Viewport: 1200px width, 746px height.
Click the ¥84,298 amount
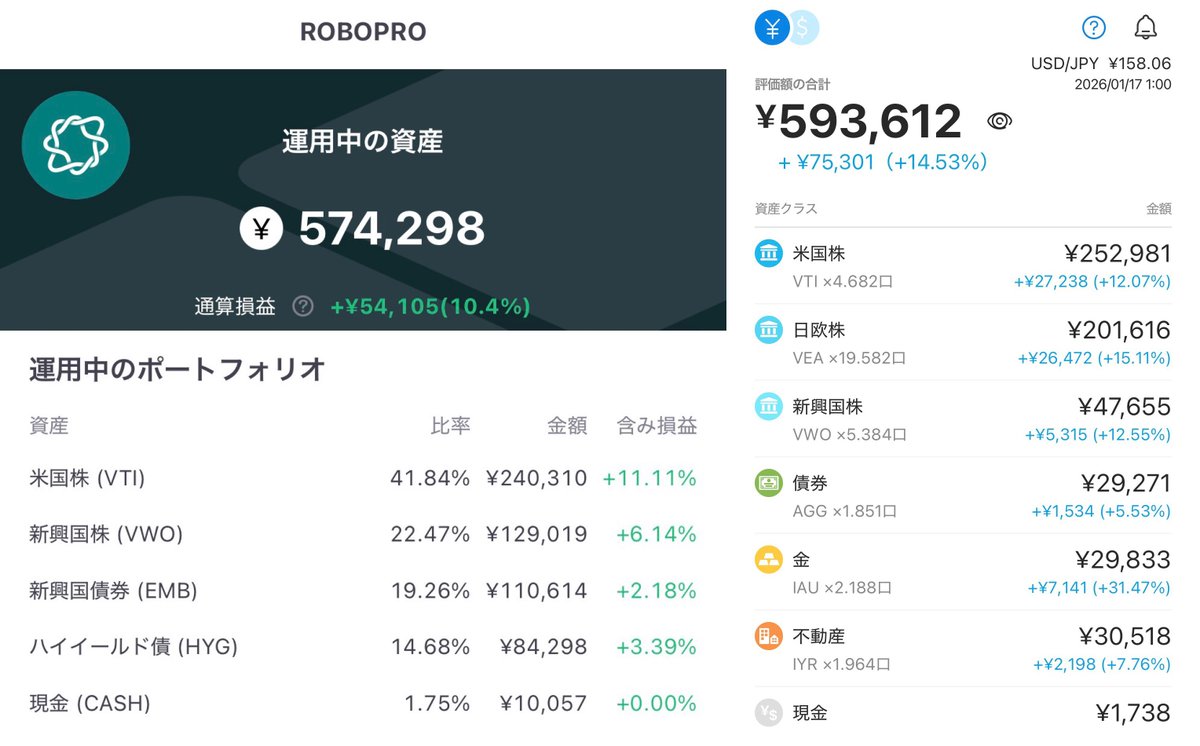[544, 647]
